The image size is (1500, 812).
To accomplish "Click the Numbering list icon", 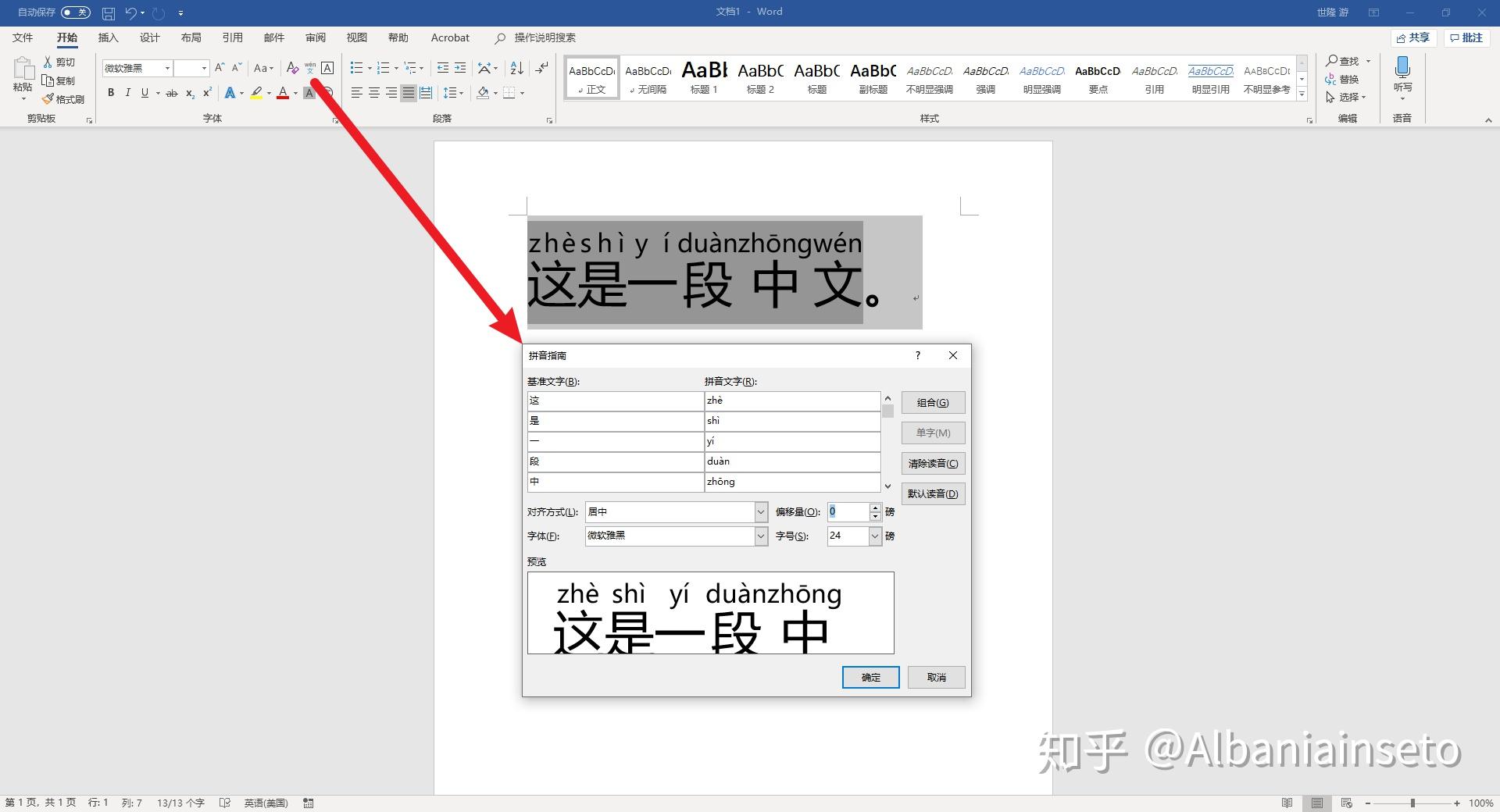I will click(x=383, y=68).
